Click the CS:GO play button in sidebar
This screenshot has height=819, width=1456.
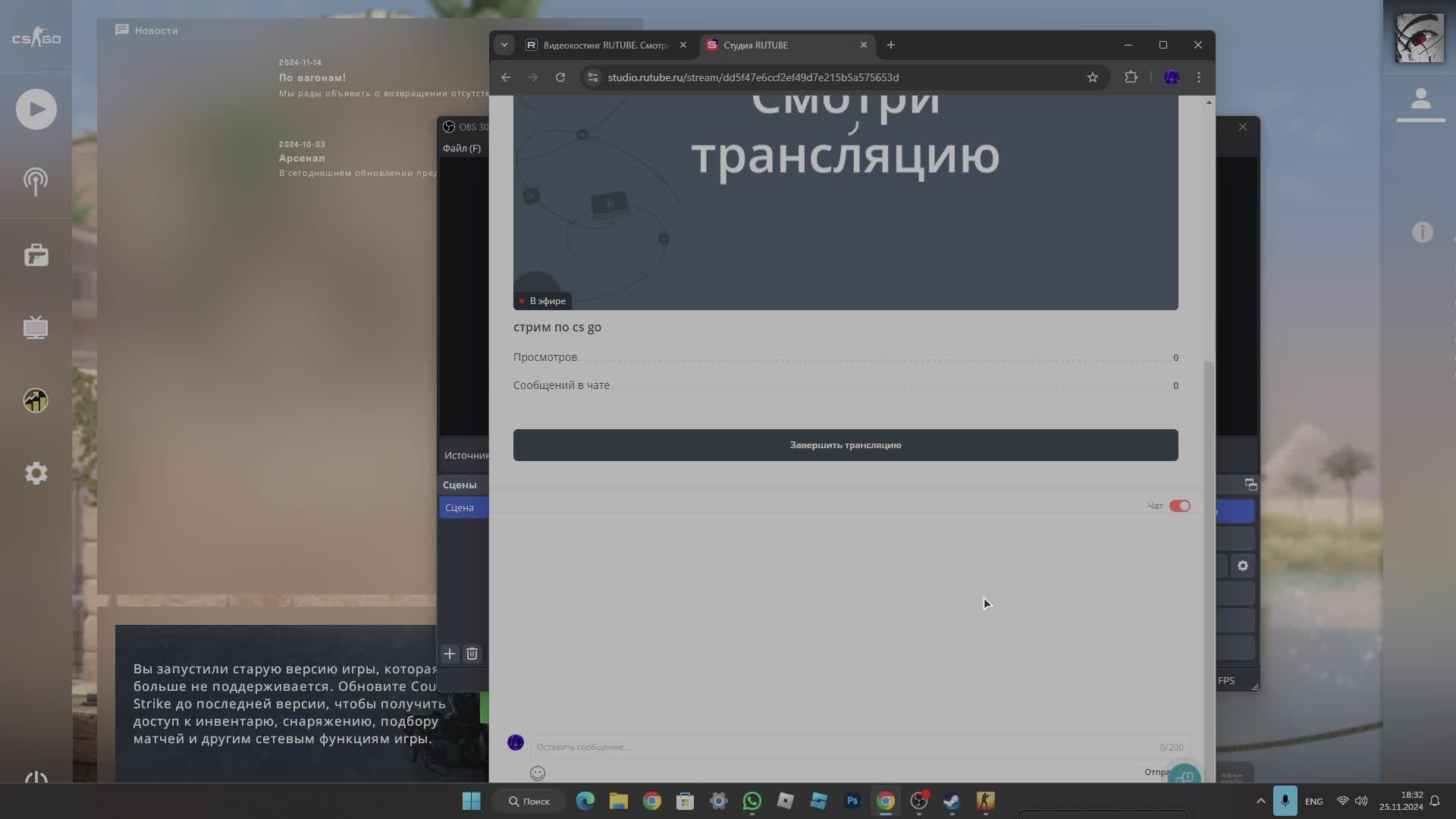pyautogui.click(x=36, y=109)
